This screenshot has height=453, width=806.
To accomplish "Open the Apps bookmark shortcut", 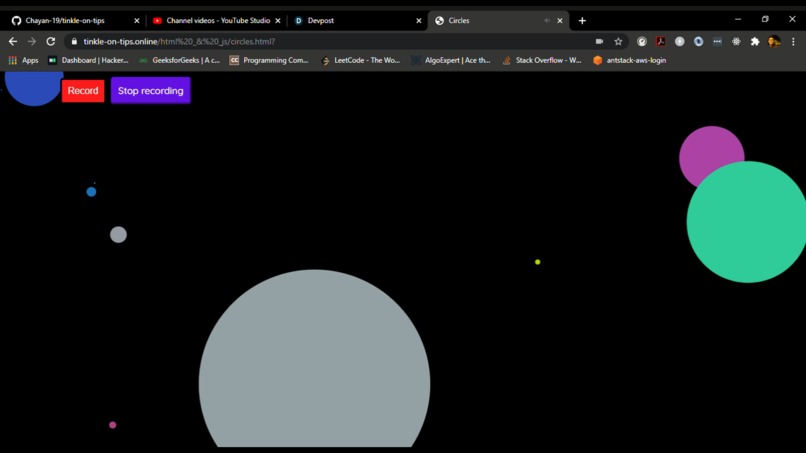I will click(x=24, y=60).
